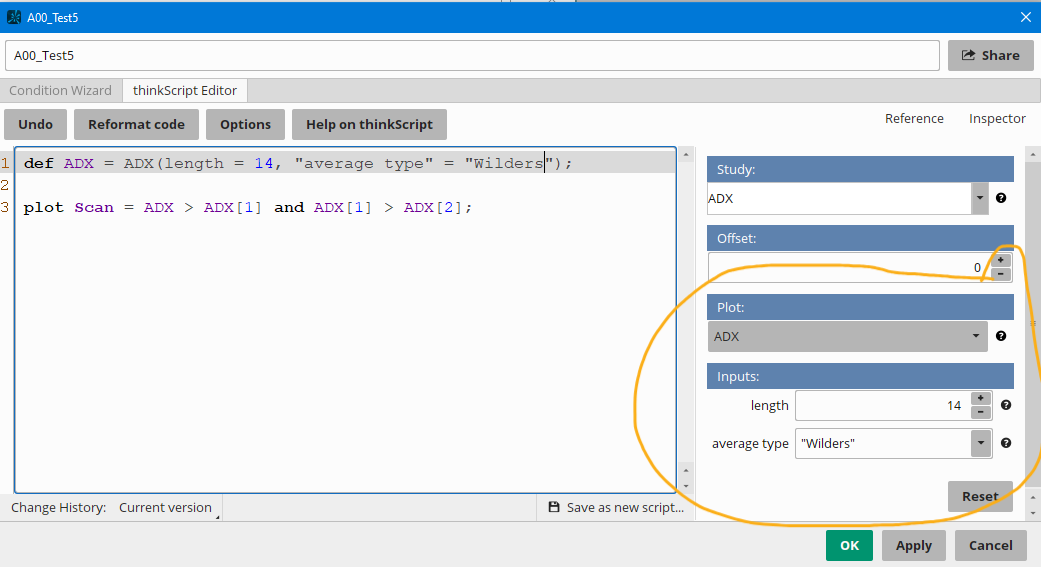Click the green OK button
Screen dimensions: 1041x567
pos(849,545)
